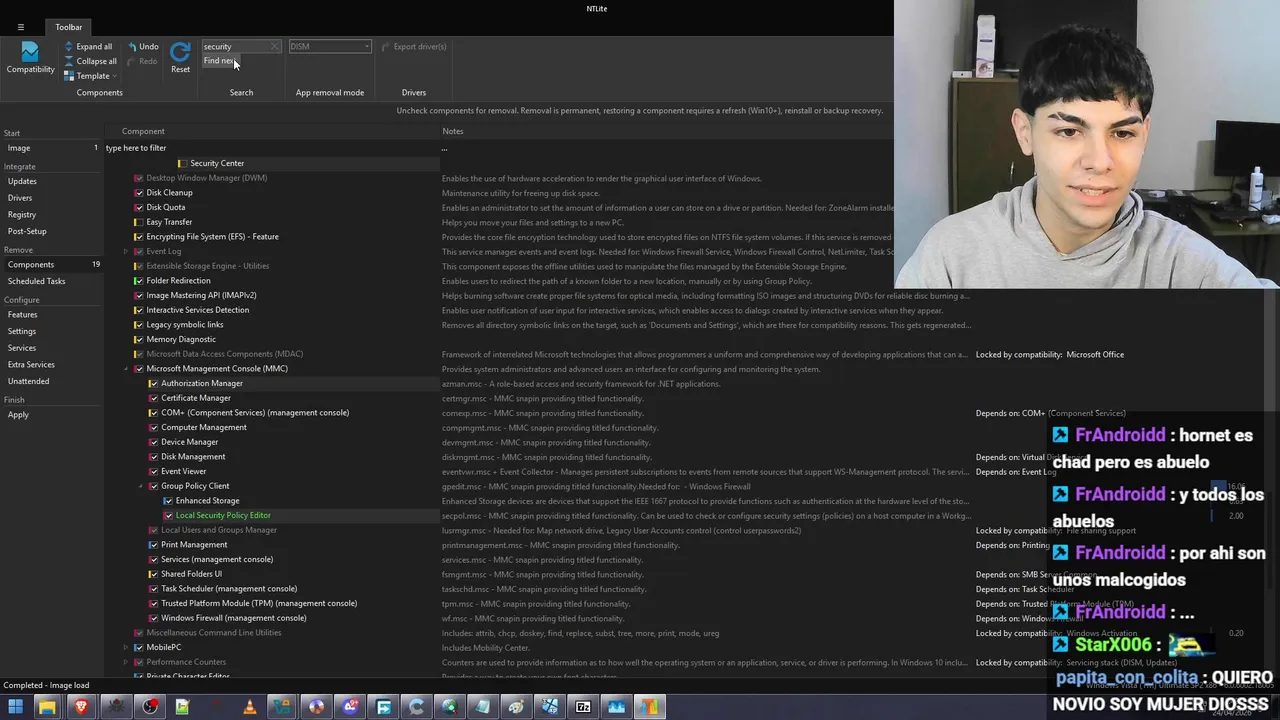
Task: Open the DISM app removal mode dropdown
Action: tap(330, 46)
